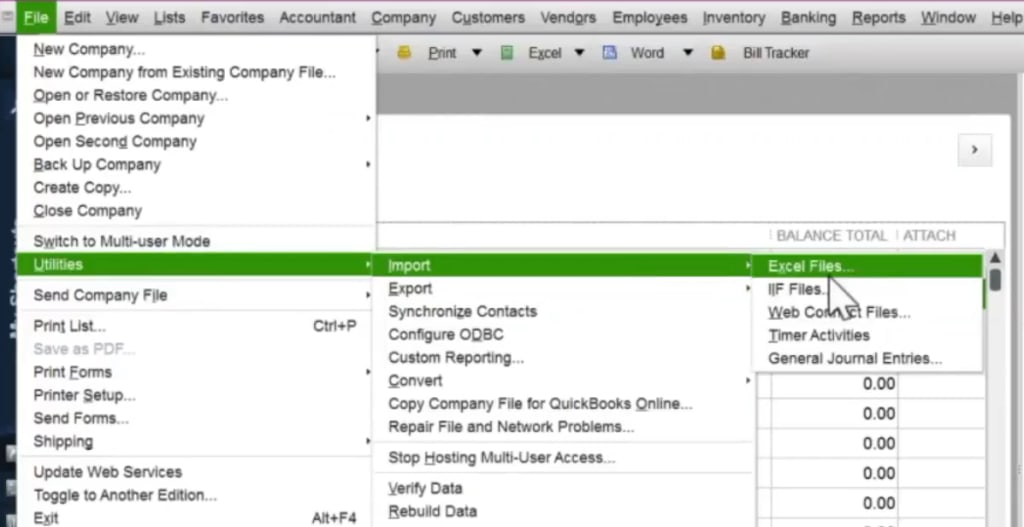Open the Vendors menu
The image size is (1024, 527).
(568, 18)
